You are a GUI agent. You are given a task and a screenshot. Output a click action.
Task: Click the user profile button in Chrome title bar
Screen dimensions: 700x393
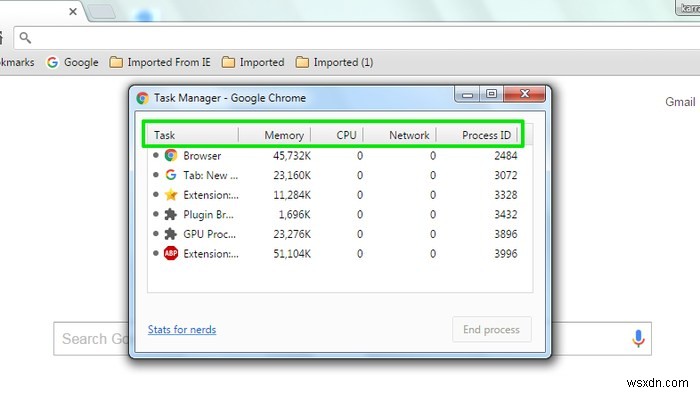688,8
